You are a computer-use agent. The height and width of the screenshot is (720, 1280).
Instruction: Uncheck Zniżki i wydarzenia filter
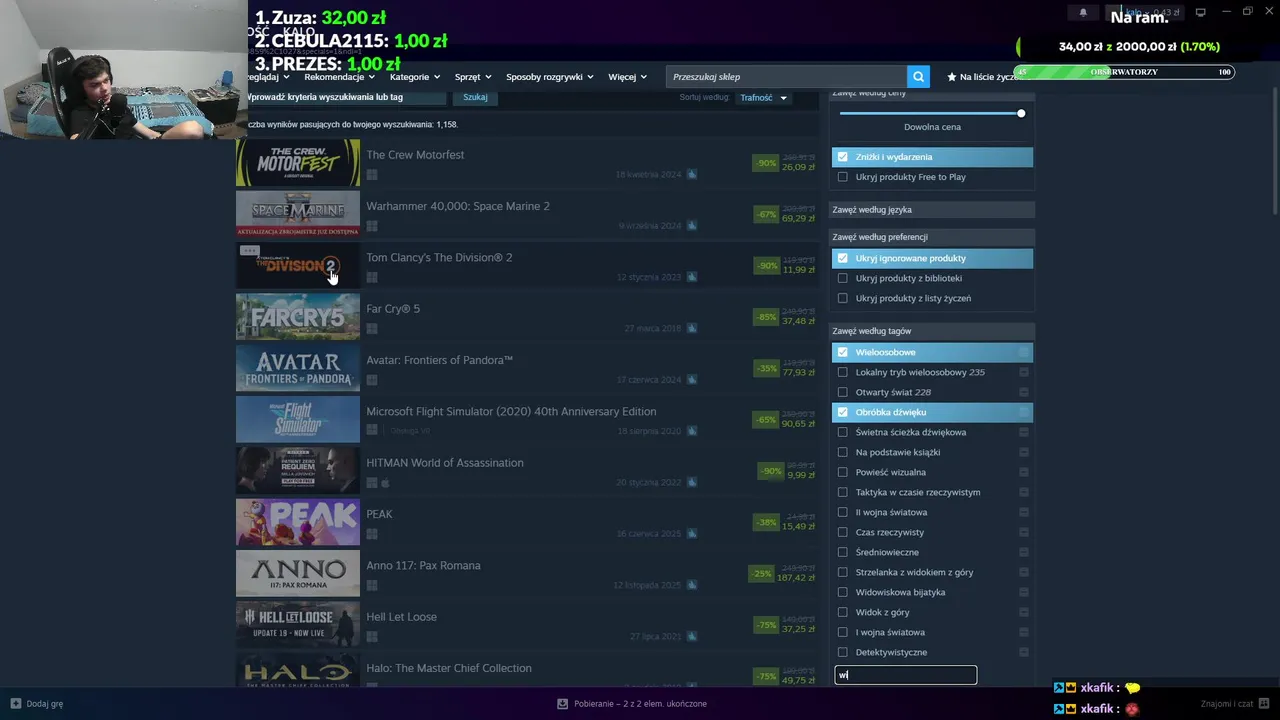pos(842,157)
